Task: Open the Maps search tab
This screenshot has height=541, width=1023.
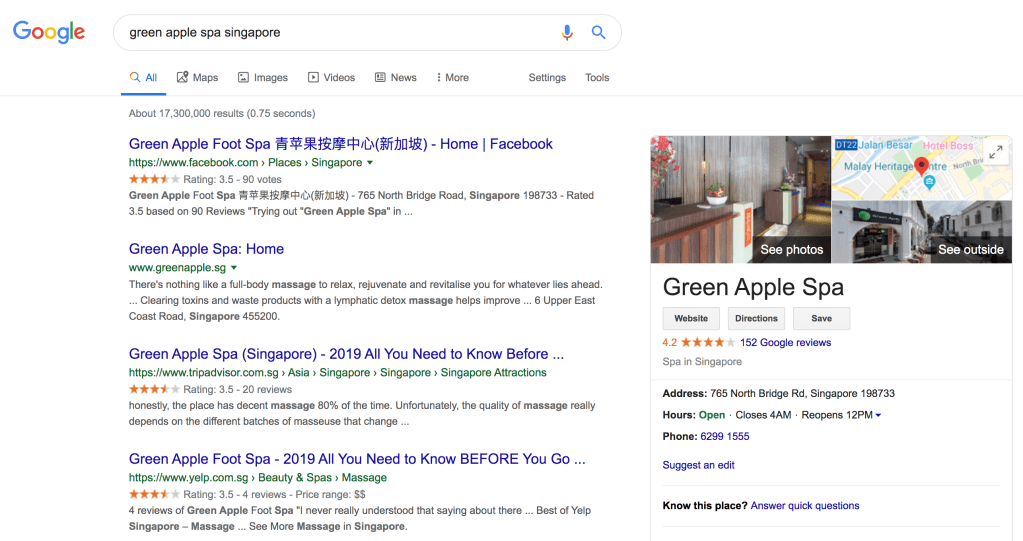Action: pyautogui.click(x=197, y=77)
